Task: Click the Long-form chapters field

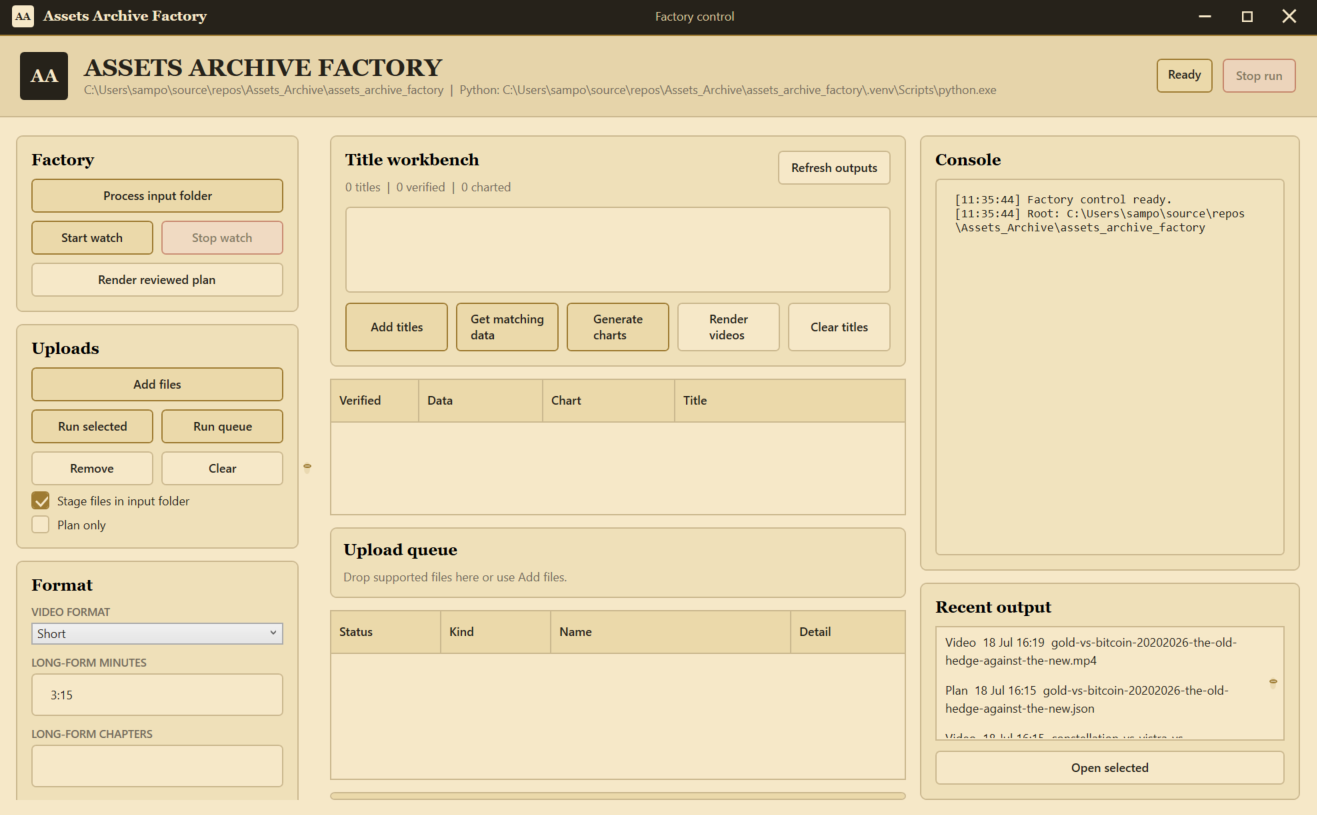Action: (157, 766)
